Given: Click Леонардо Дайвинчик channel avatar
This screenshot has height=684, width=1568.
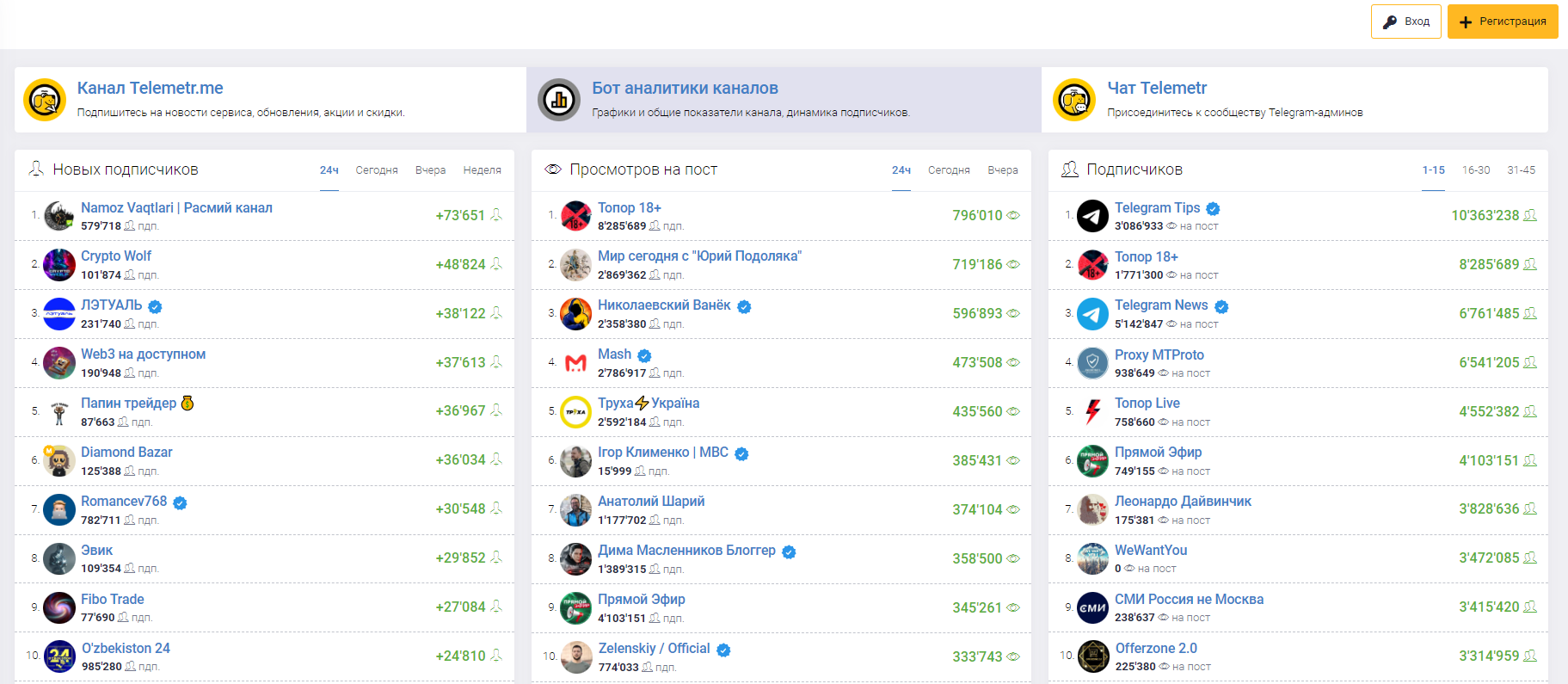Looking at the screenshot, I should pos(1093,510).
